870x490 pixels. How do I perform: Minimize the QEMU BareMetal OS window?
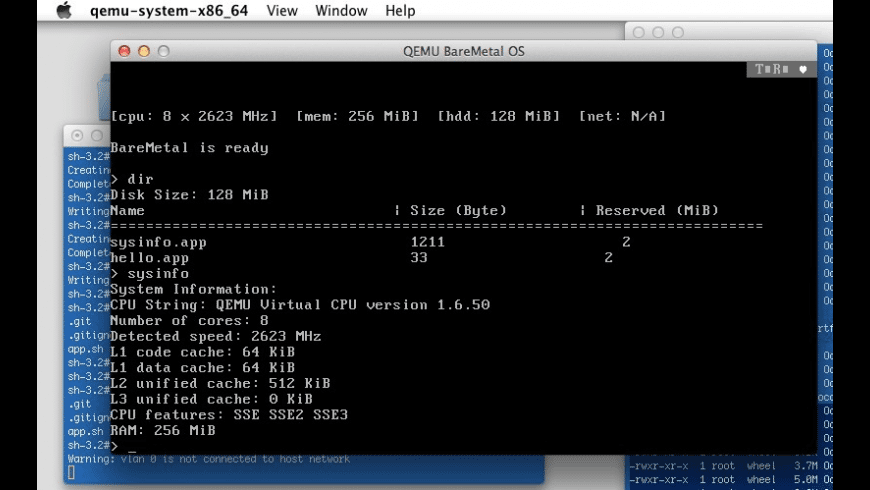pos(144,51)
